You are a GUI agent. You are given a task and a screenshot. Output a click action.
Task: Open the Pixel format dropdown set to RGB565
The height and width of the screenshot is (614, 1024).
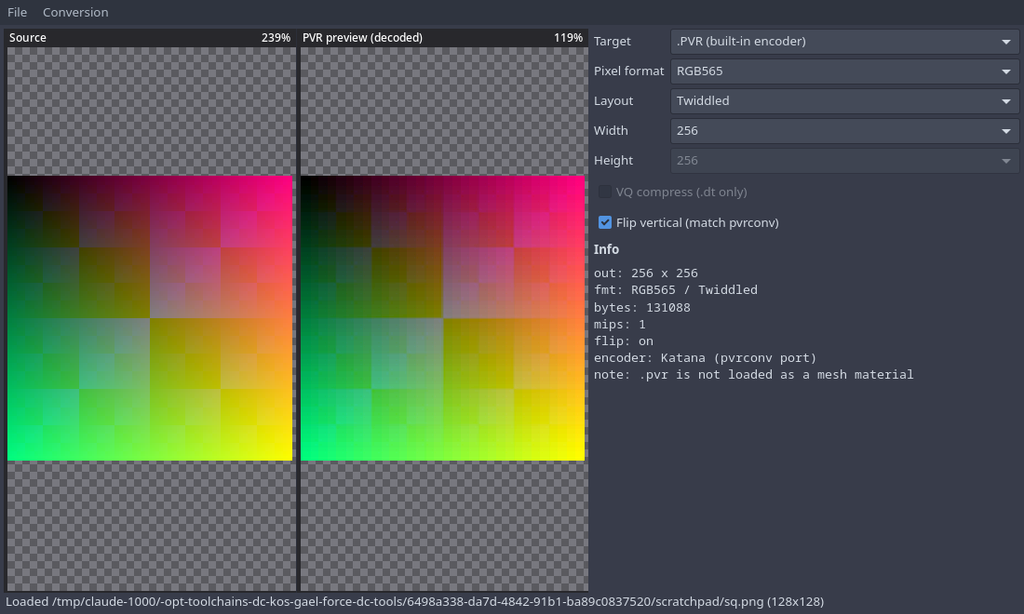pos(844,71)
